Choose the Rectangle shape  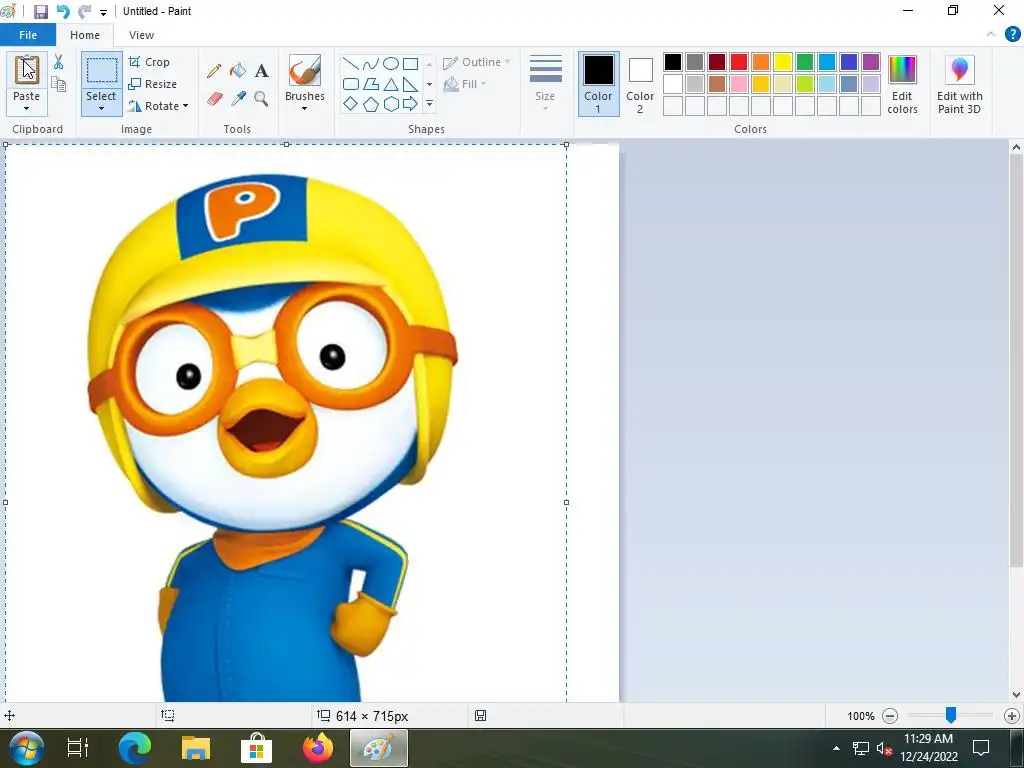point(410,63)
